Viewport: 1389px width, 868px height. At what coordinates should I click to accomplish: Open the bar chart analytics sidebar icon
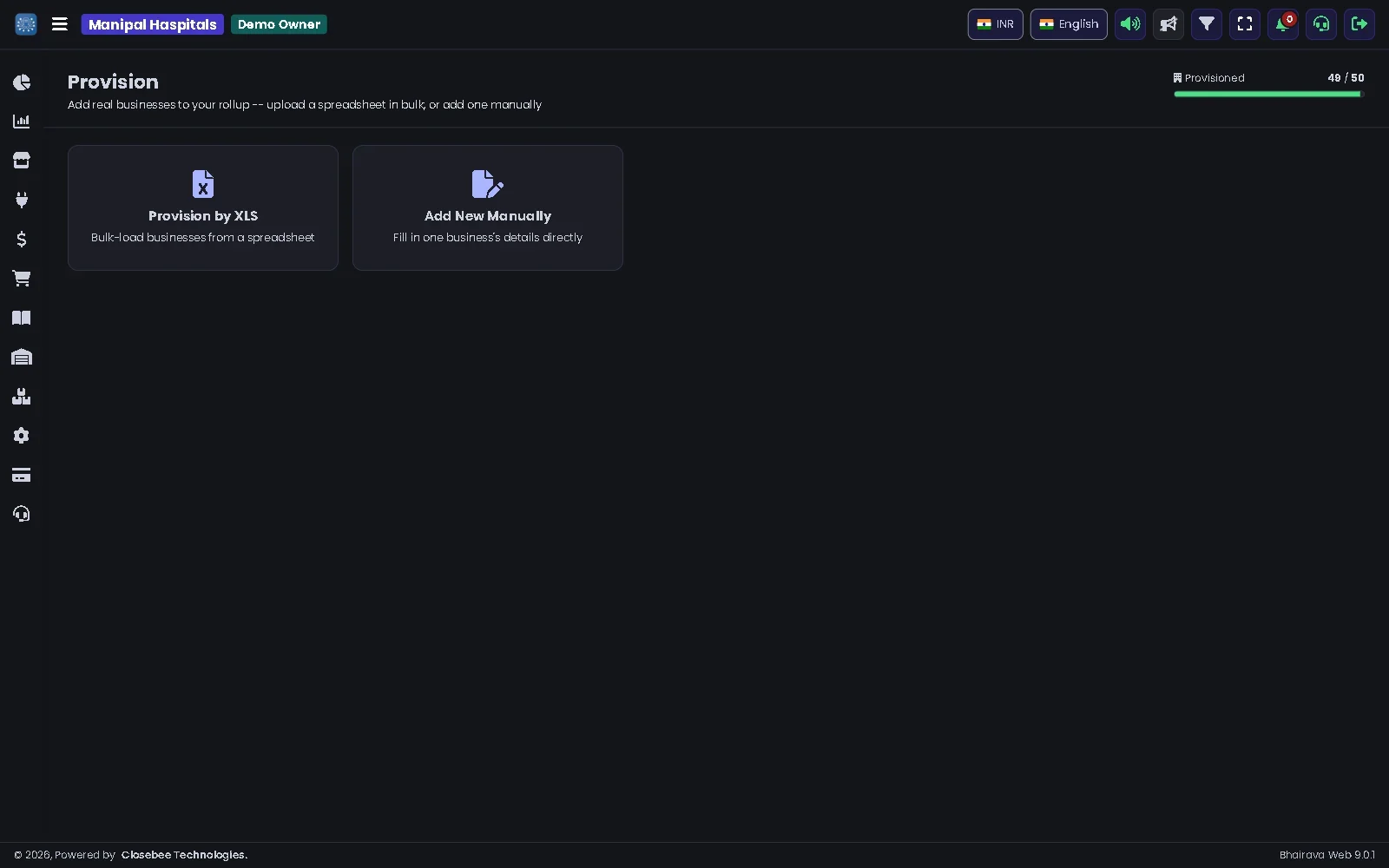pos(22,122)
